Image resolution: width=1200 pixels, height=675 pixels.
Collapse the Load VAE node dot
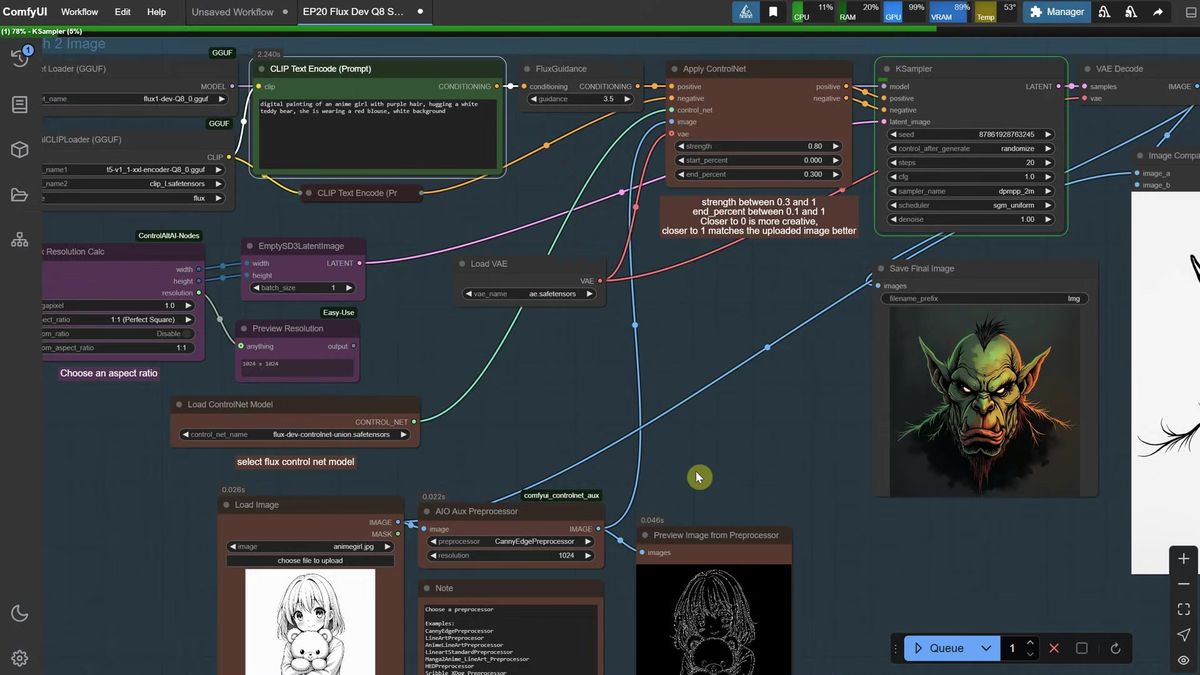coord(460,264)
